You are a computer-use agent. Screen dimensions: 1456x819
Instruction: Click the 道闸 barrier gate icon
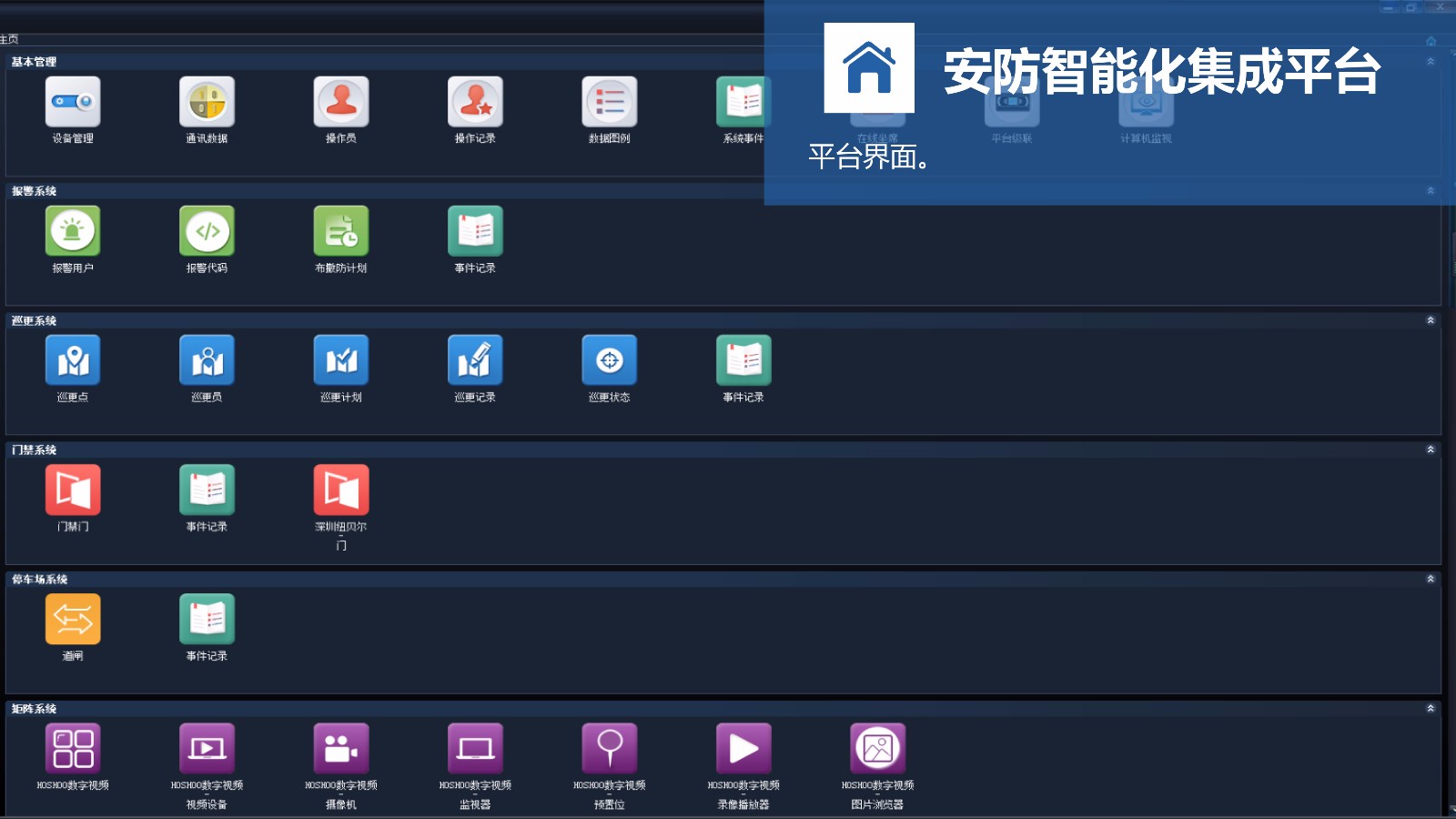[x=73, y=619]
